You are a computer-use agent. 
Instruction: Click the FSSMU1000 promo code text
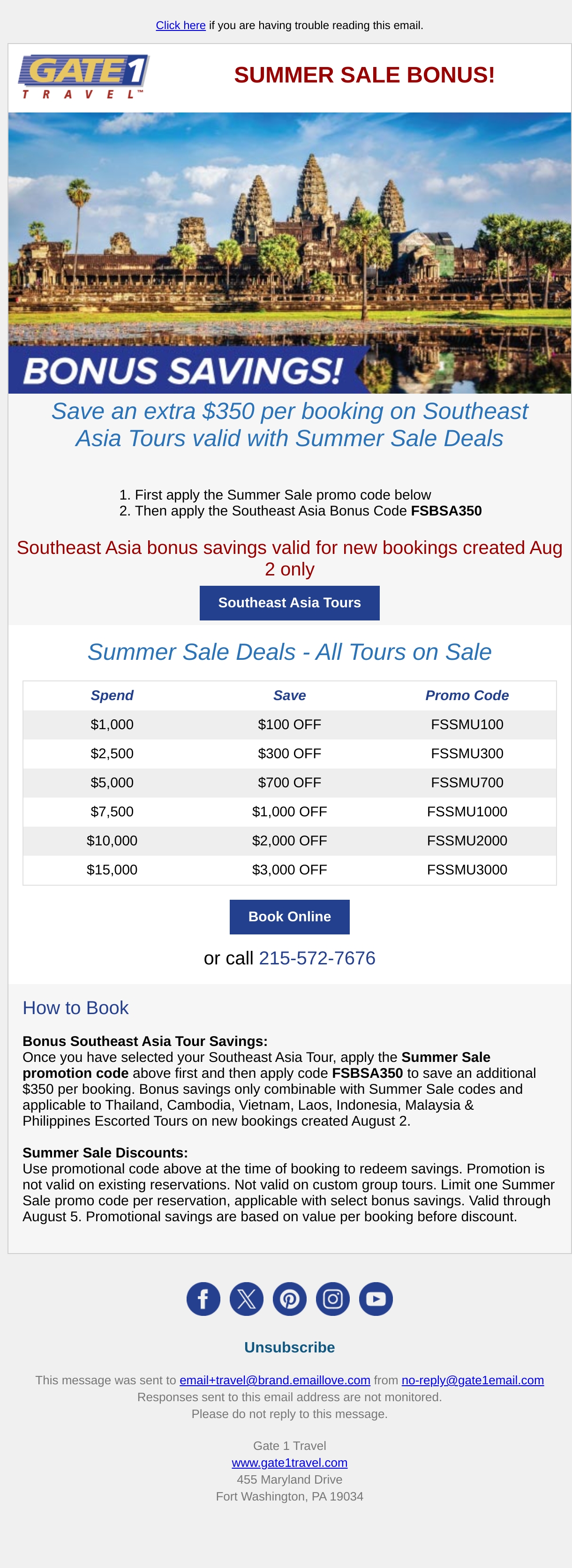(x=467, y=811)
